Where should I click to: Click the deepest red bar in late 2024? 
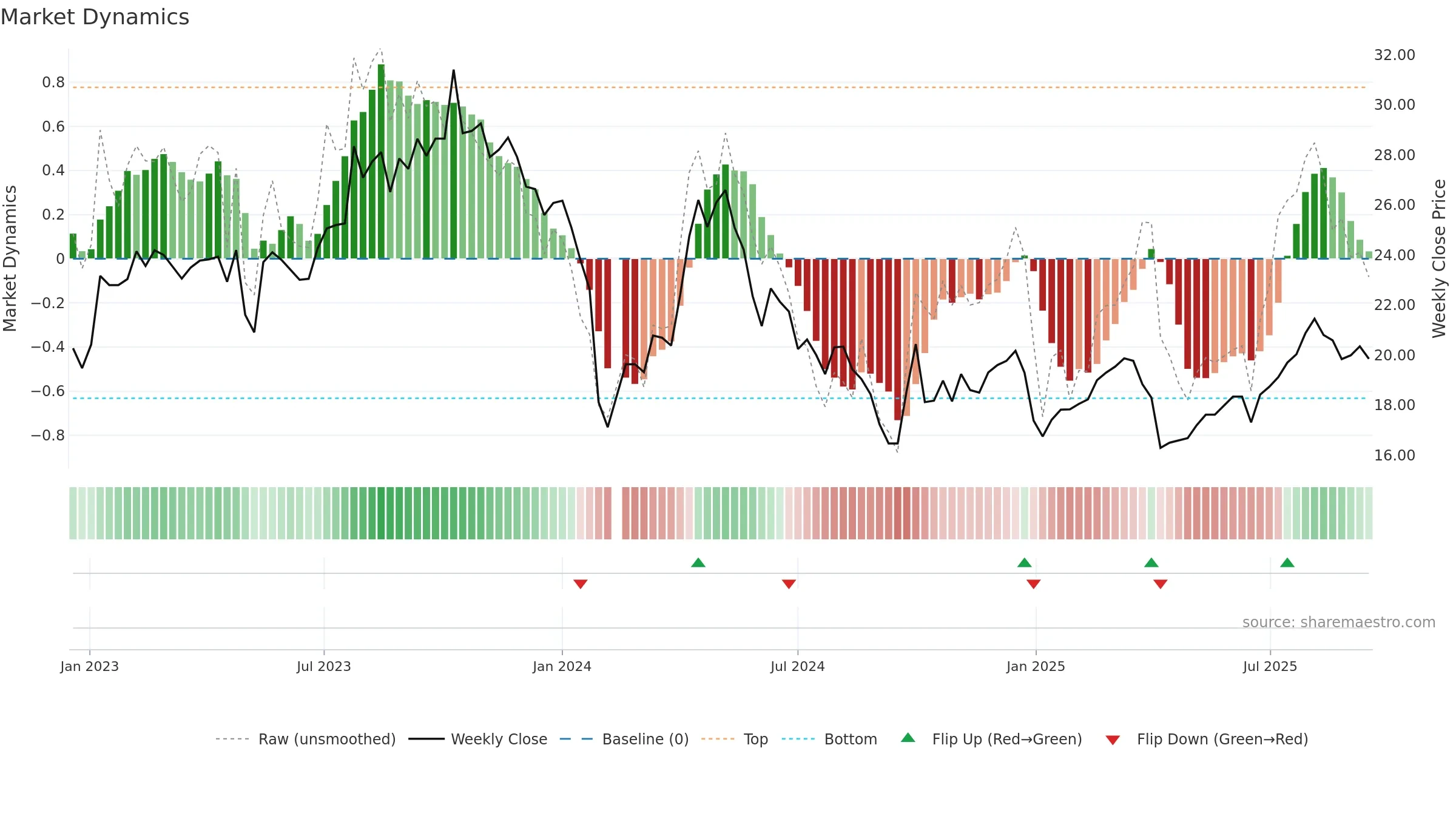pos(898,339)
